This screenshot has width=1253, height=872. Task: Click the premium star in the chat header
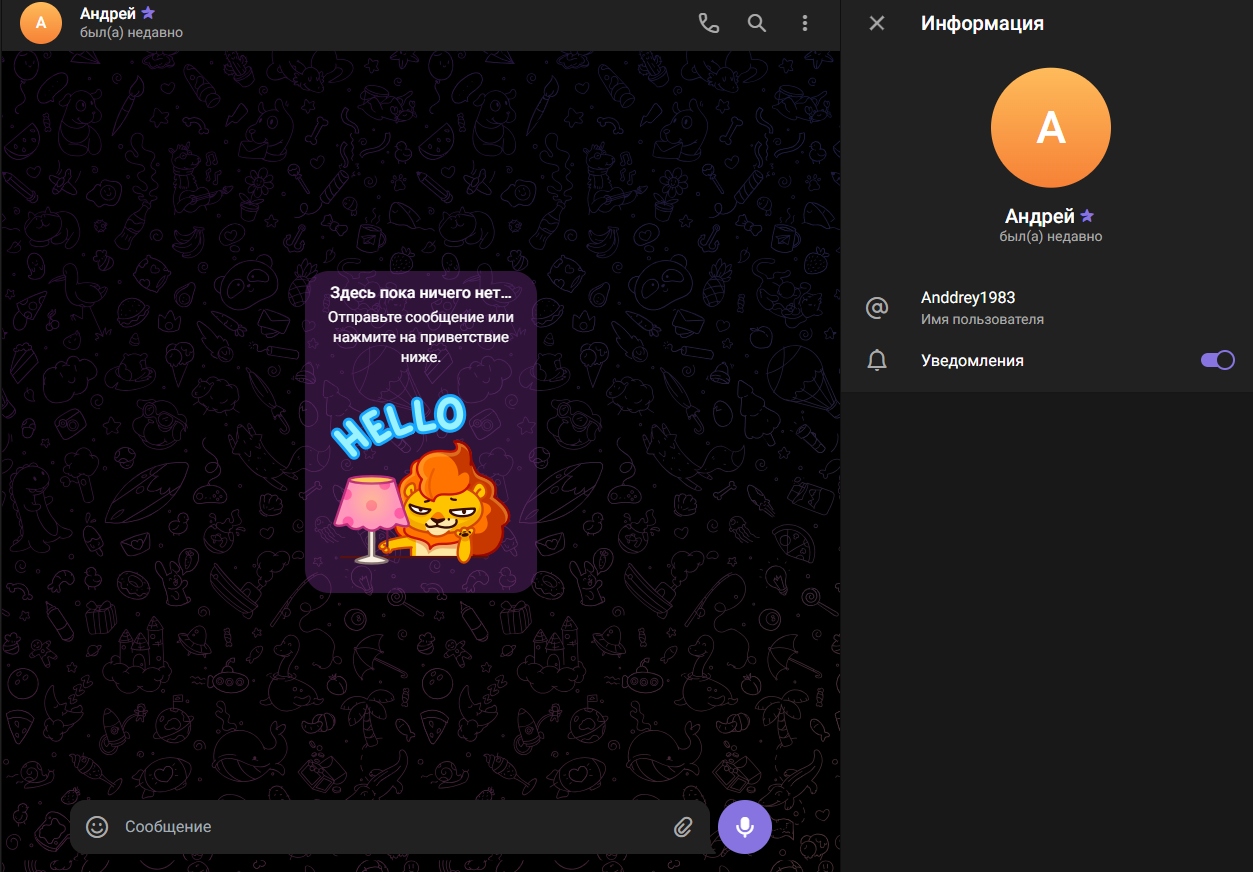tap(148, 13)
